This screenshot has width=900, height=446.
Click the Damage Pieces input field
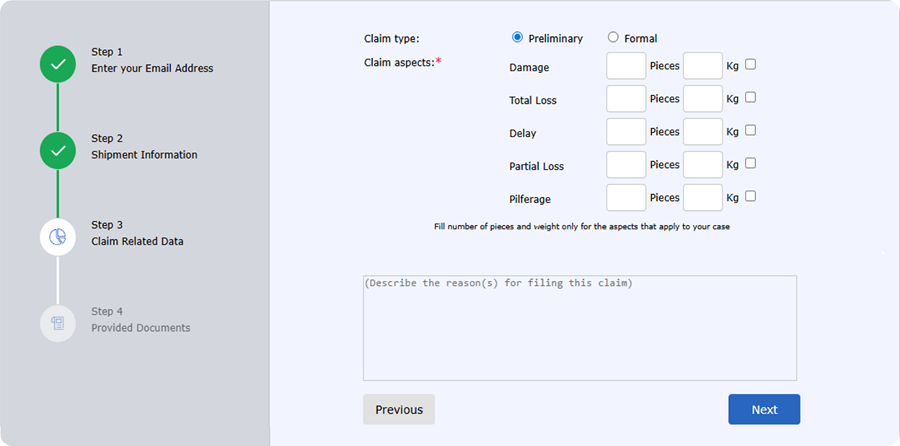(x=626, y=66)
